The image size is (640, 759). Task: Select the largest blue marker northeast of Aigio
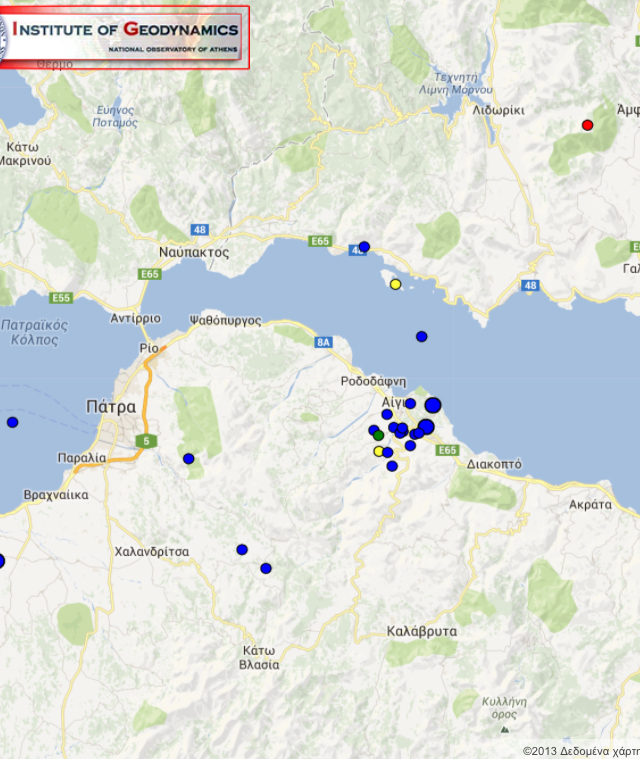tap(433, 405)
